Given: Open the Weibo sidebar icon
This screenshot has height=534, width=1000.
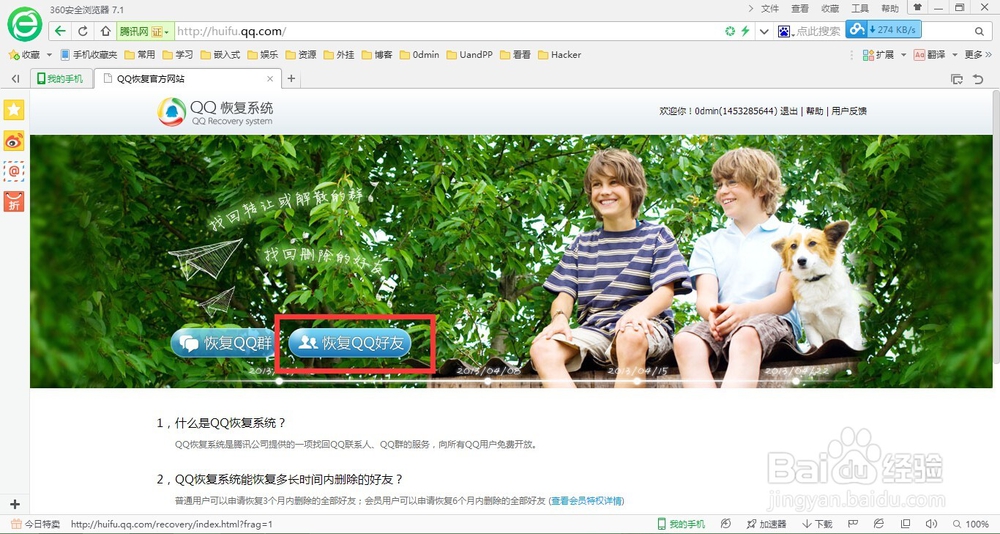Looking at the screenshot, I should [14, 140].
